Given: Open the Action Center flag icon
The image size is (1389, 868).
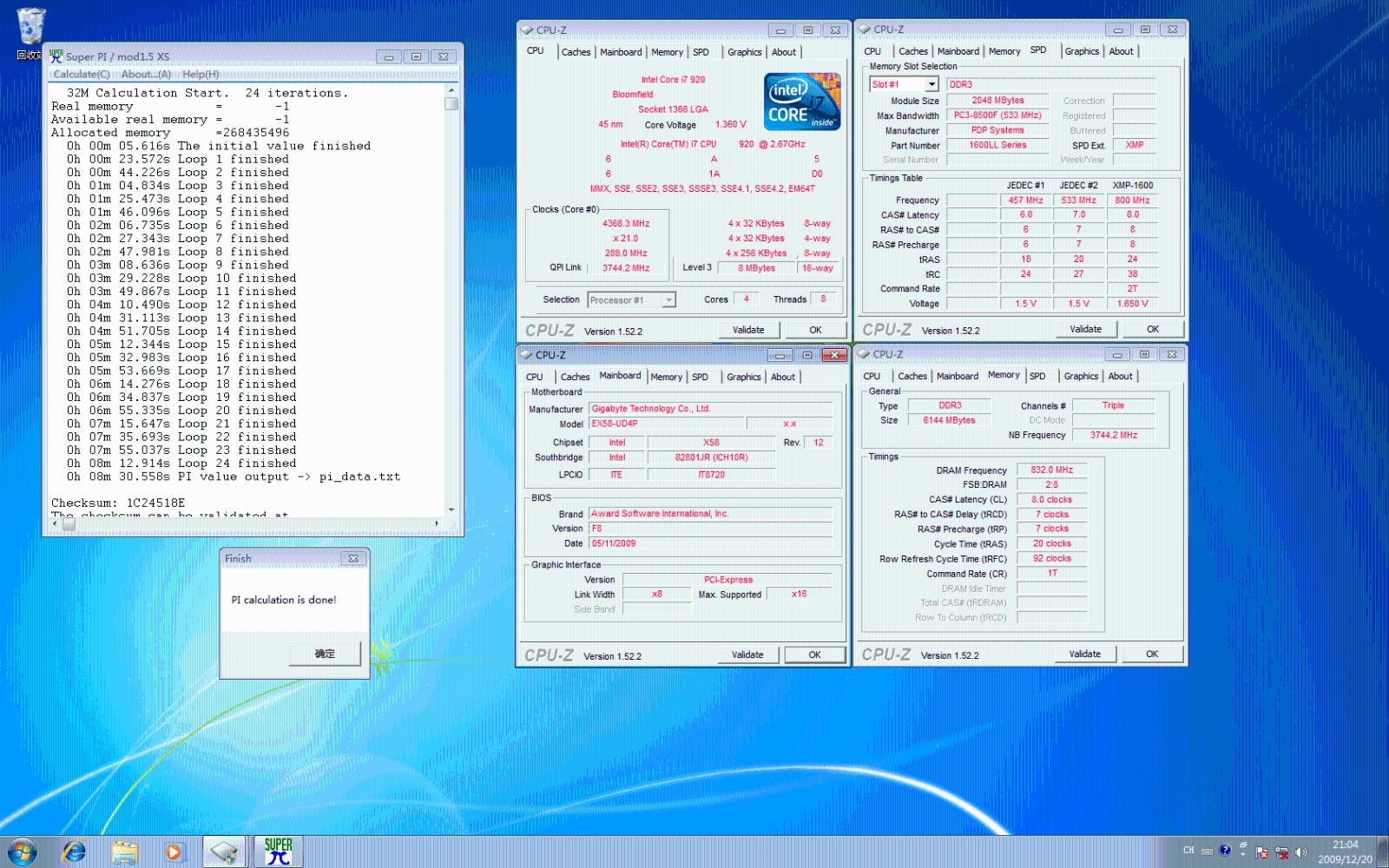Looking at the screenshot, I should point(1262,853).
